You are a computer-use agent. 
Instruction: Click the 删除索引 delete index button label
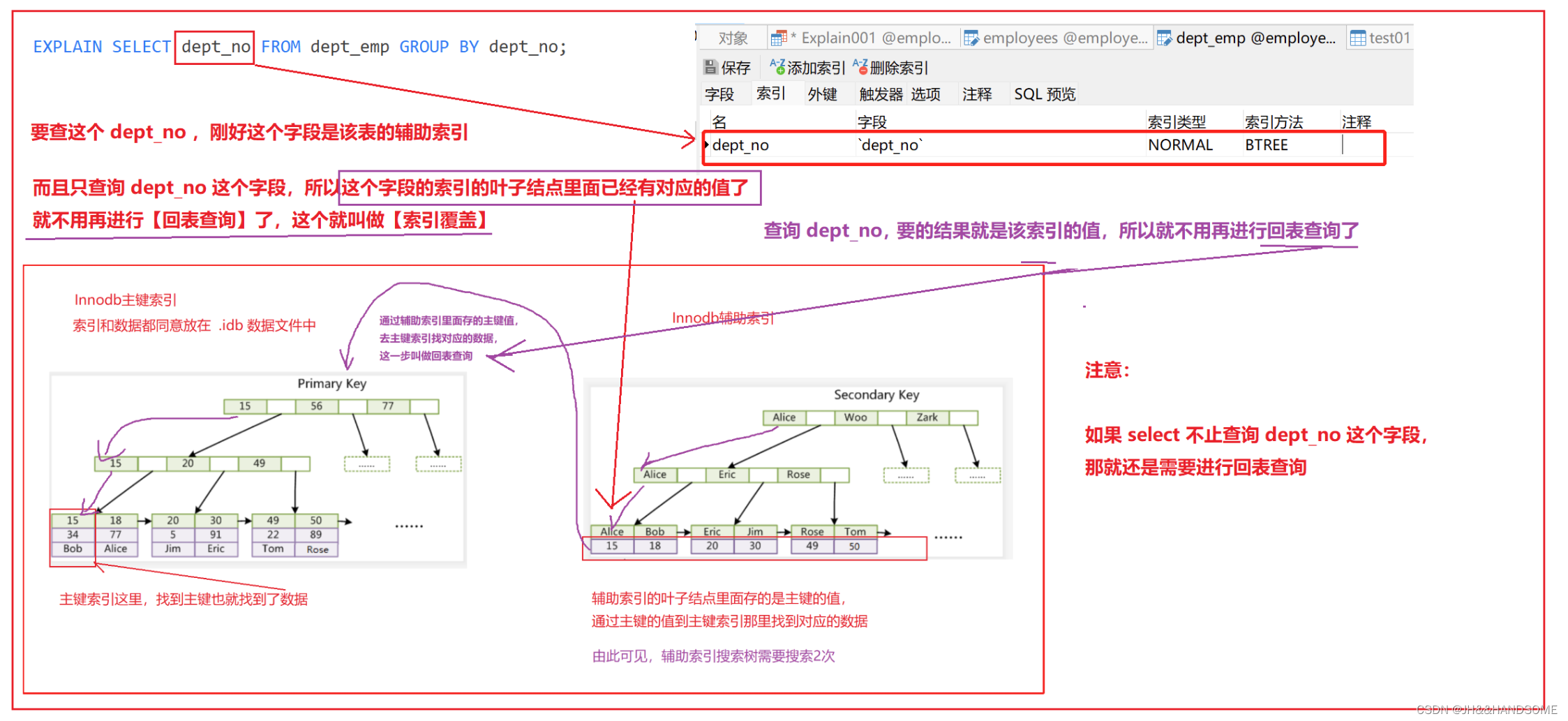point(899,67)
